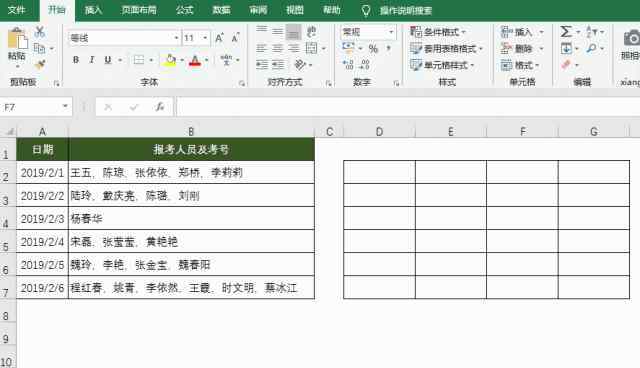Viewport: 640px width, 368px height.
Task: Open the 文件 file menu
Action: point(17,10)
